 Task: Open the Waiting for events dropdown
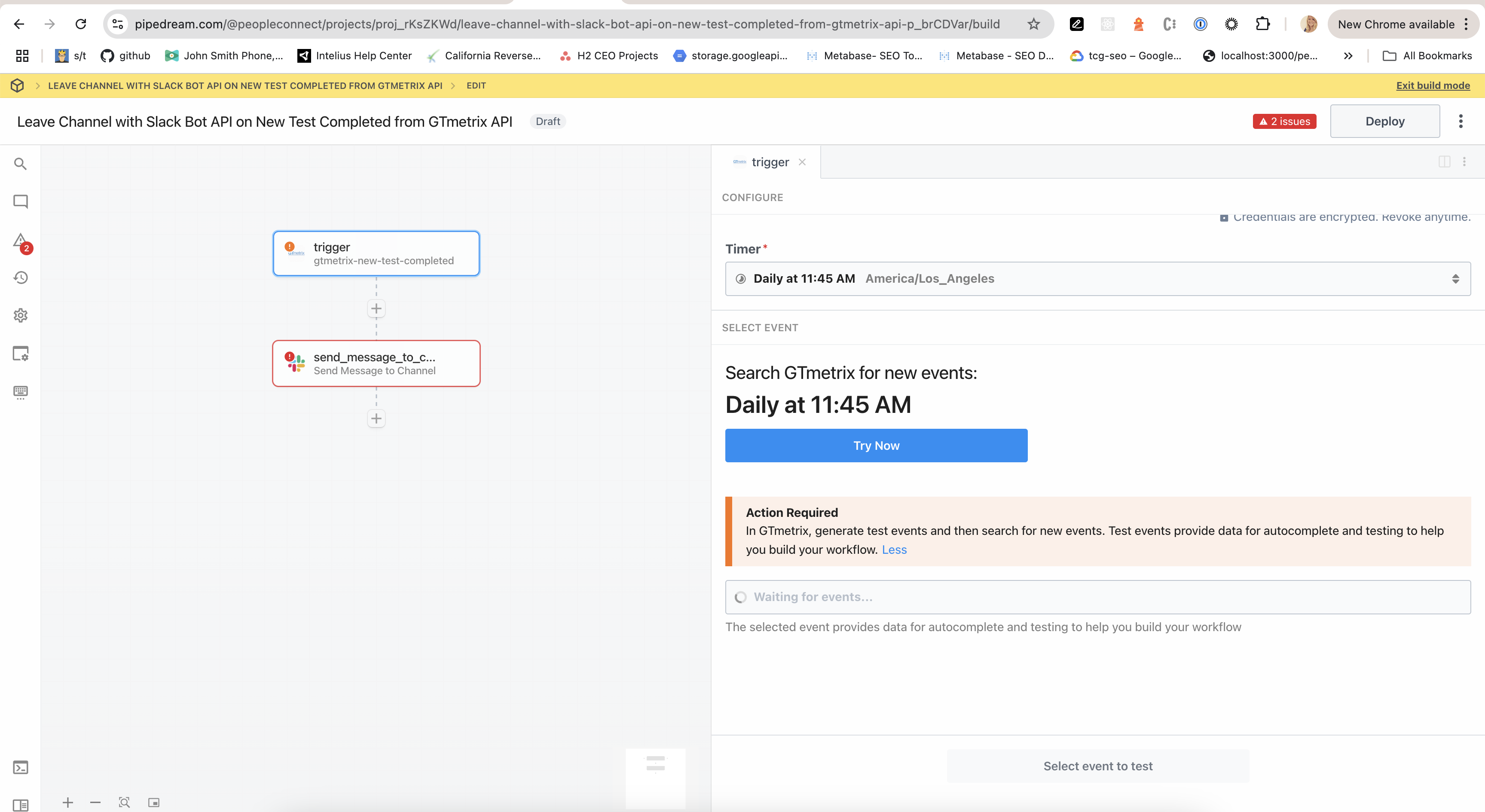pos(1097,597)
